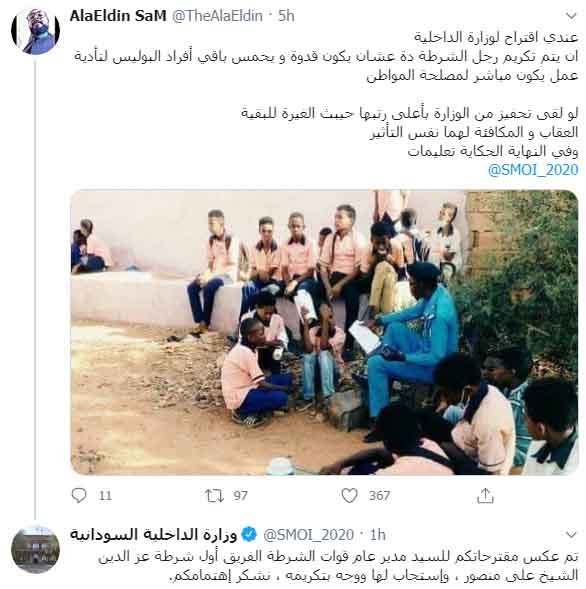Image resolution: width=586 pixels, height=589 pixels.
Task: Open the @SMOI_2020 mention link
Action: (x=533, y=170)
